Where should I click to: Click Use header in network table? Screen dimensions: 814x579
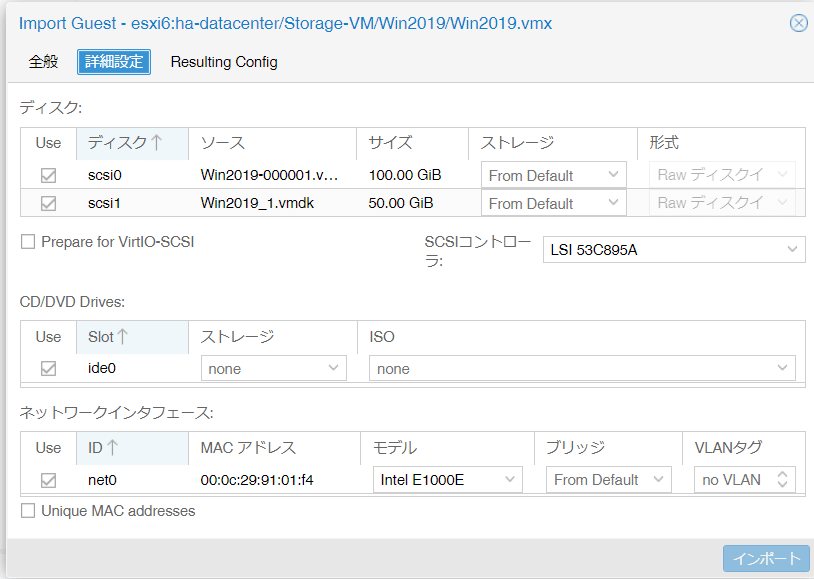pos(48,448)
